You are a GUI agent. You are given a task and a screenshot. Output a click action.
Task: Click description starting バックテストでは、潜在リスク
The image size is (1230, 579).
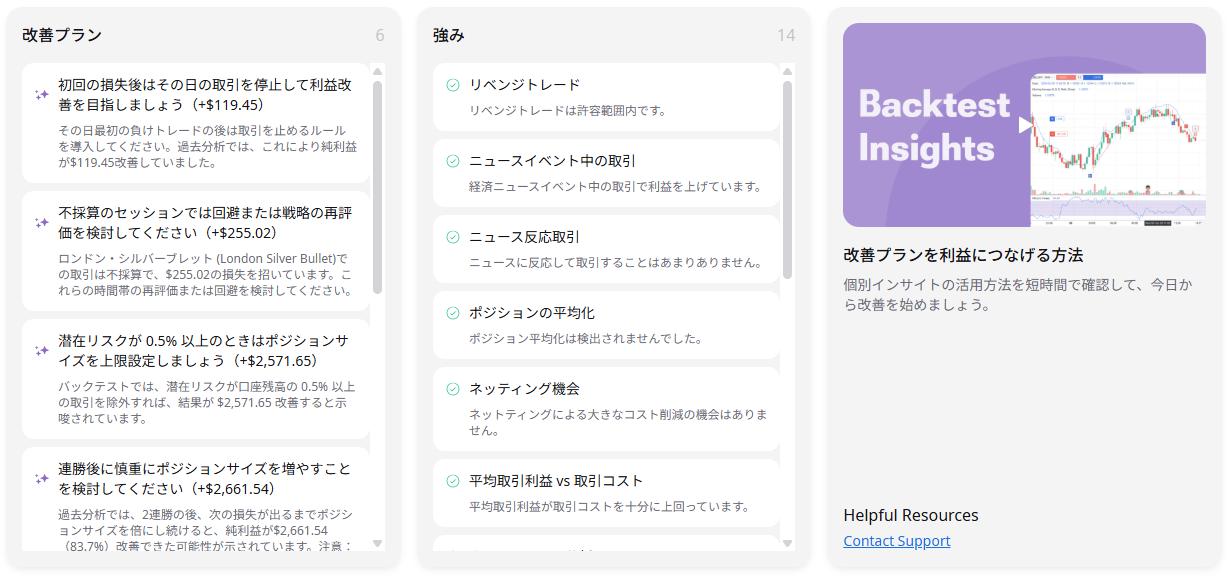(206, 402)
